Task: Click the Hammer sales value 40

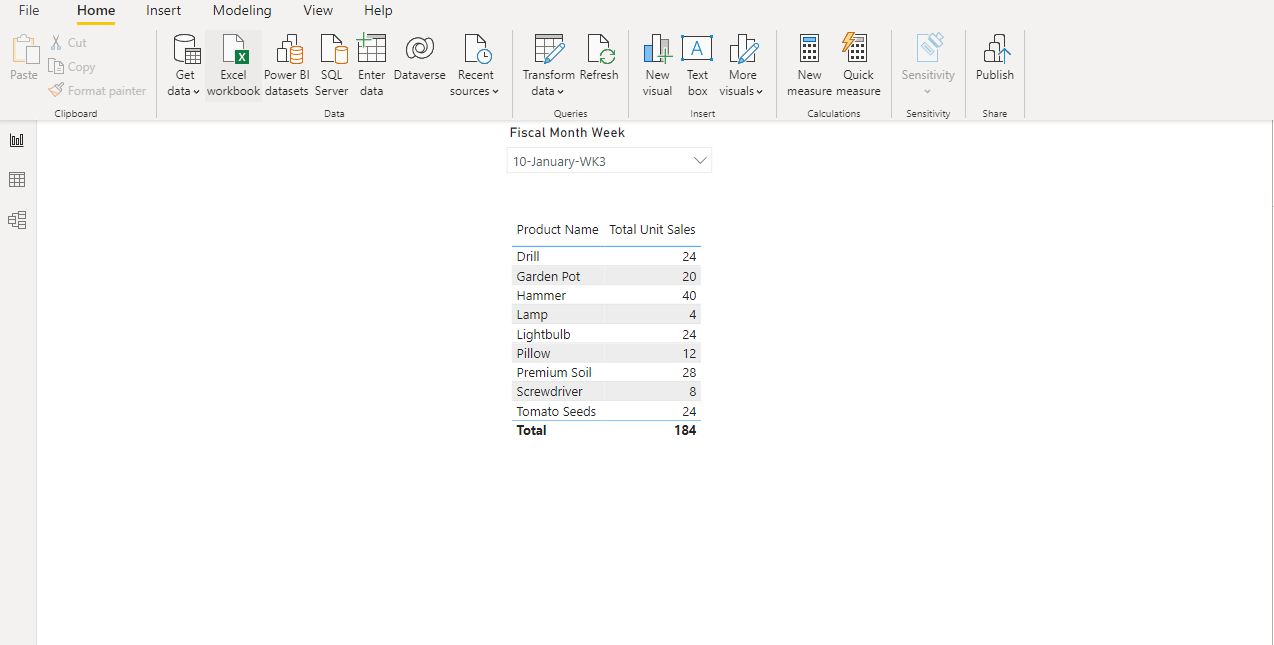Action: pos(689,296)
